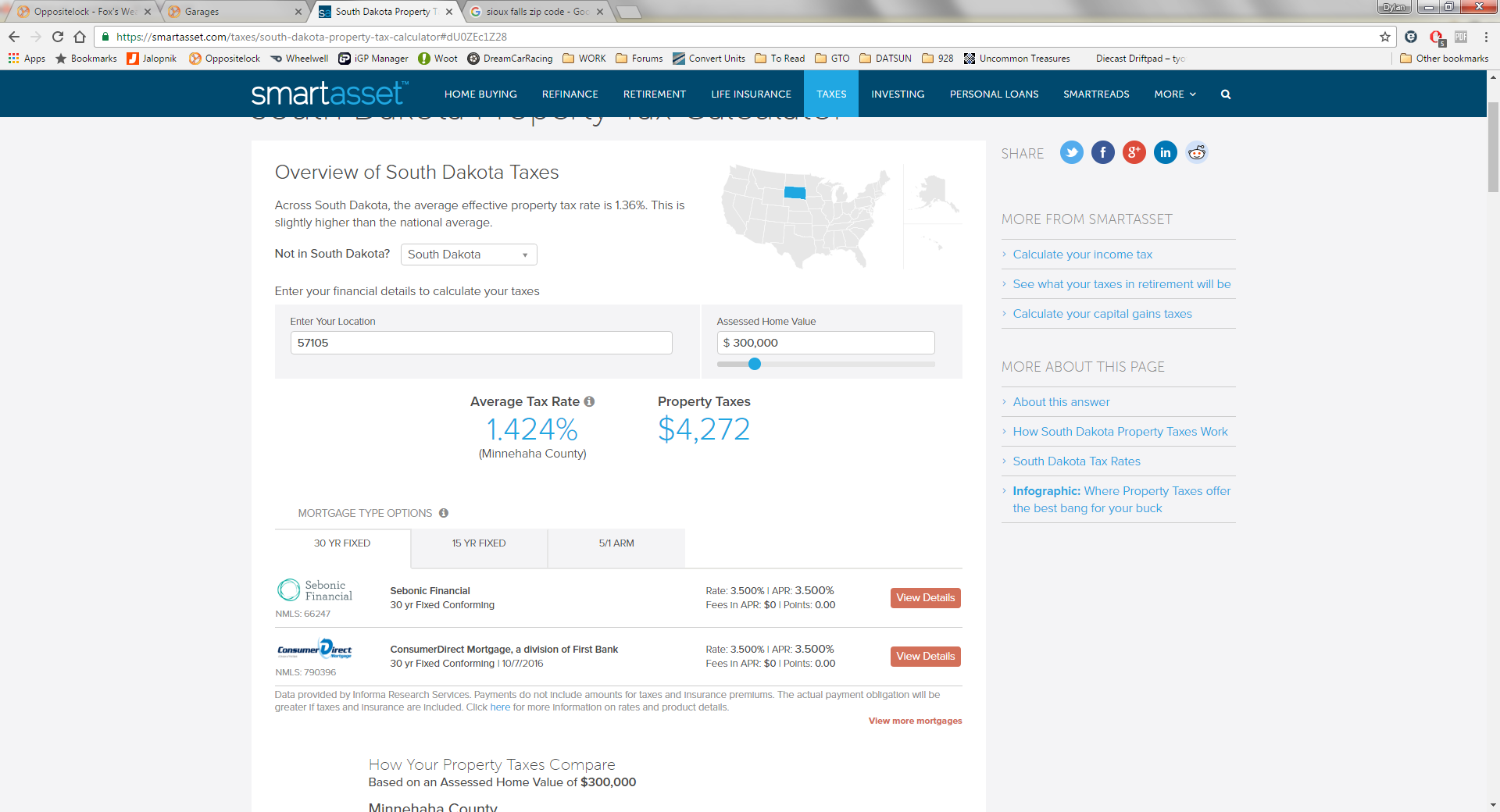Open the RETIREMENT nav item
Image resolution: width=1500 pixels, height=812 pixels.
654,94
